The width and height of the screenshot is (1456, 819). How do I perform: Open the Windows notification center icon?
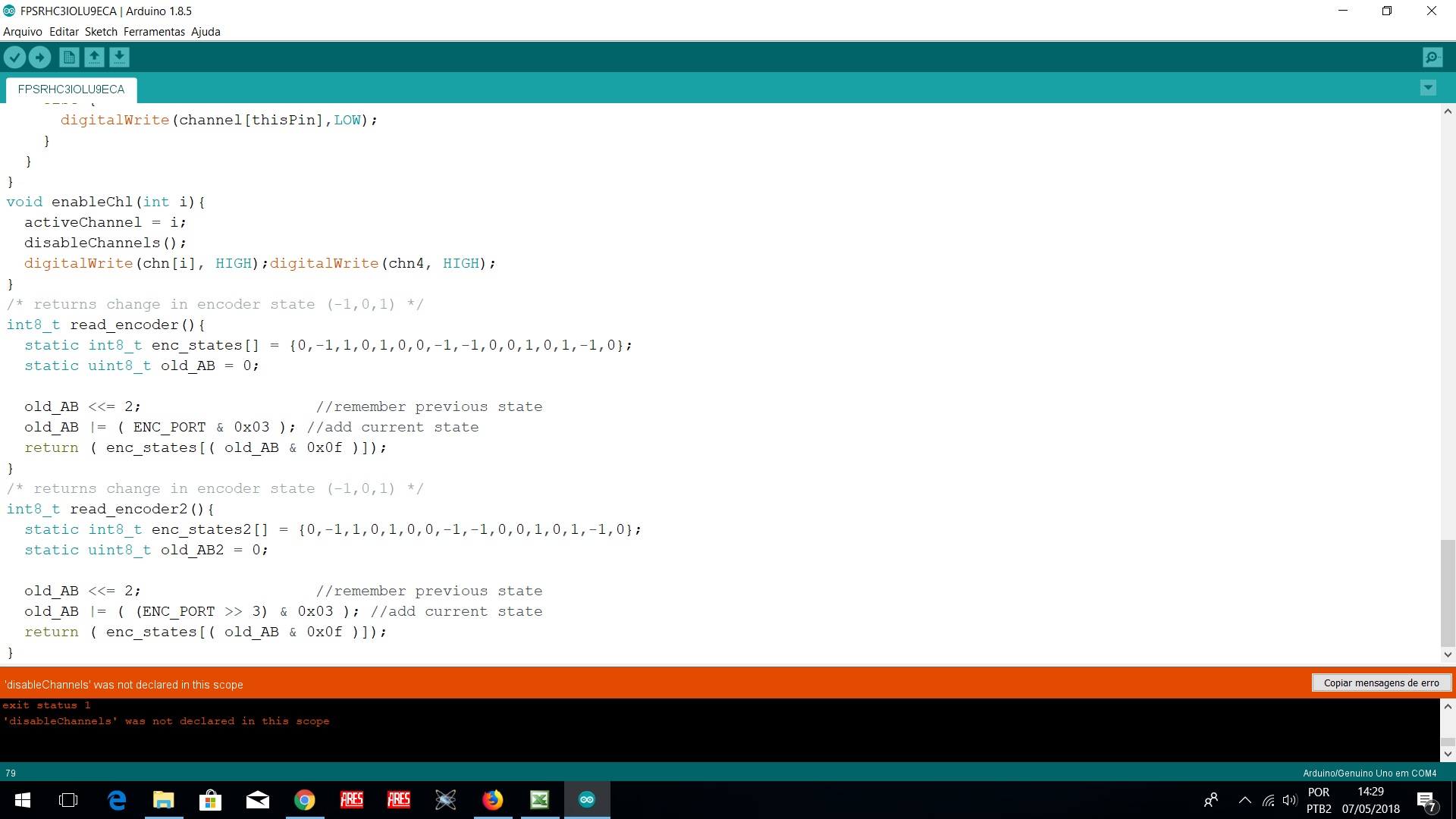coord(1426,801)
